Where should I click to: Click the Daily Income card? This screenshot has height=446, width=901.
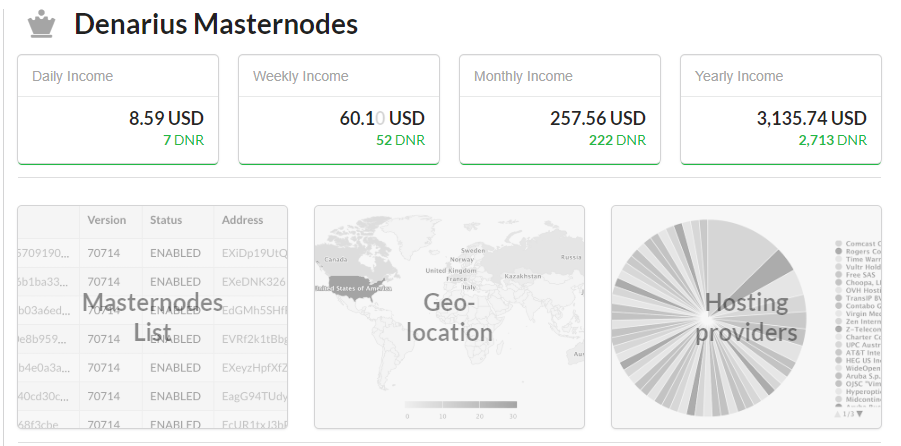[118, 109]
